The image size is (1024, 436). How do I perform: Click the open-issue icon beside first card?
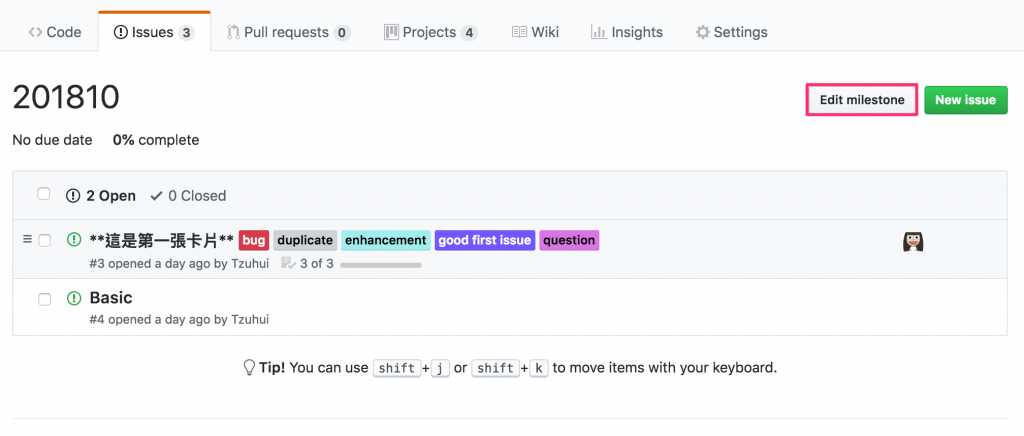74,240
